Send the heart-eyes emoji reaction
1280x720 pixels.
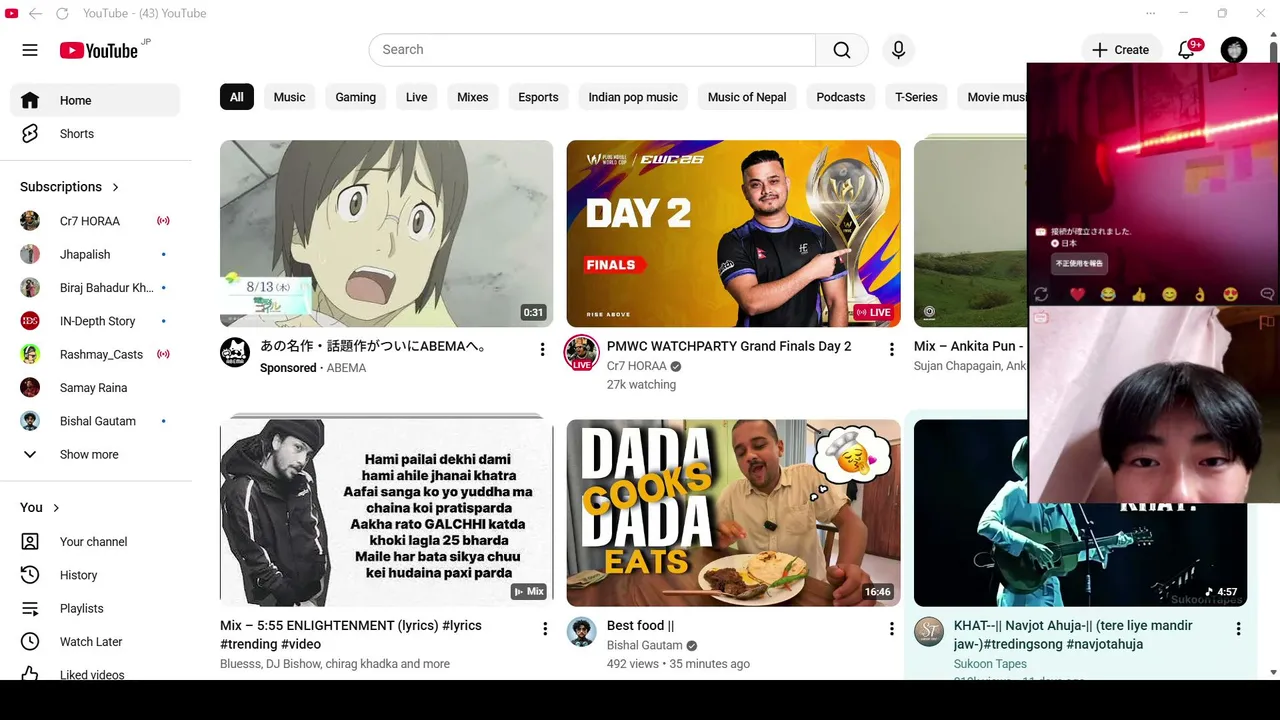click(x=1231, y=294)
